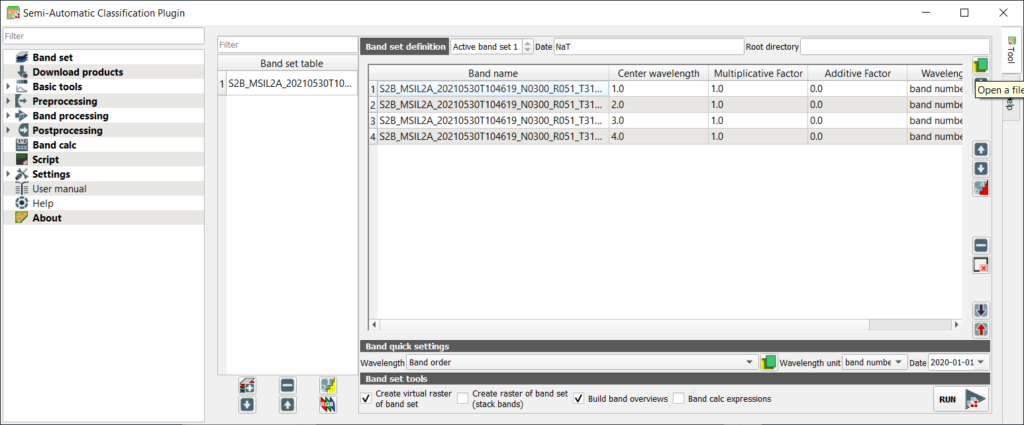Screen dimensions: 1024x425
Task: Move selected band up using the up arrow
Action: (981, 149)
